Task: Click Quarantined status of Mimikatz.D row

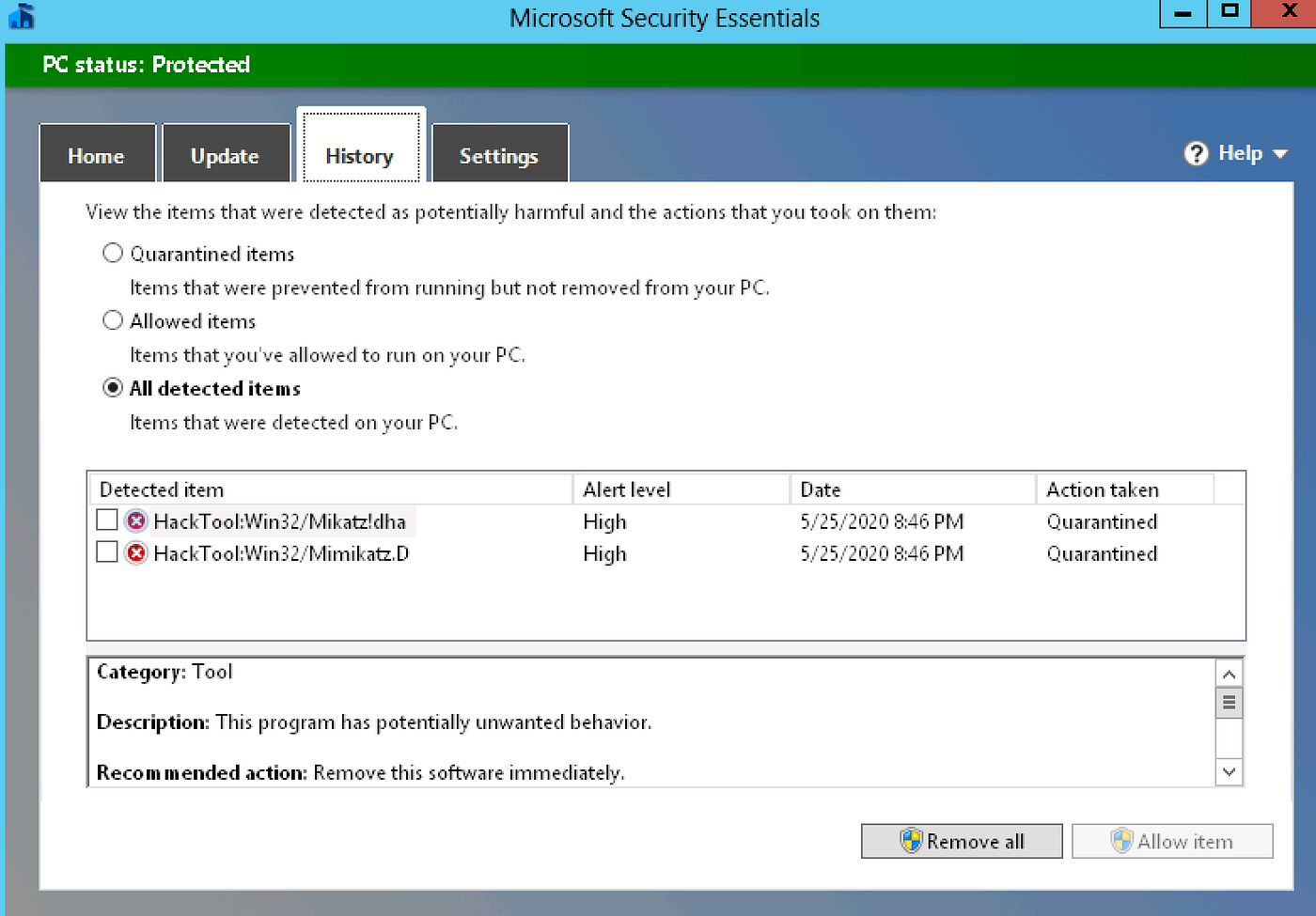Action: coord(1102,553)
